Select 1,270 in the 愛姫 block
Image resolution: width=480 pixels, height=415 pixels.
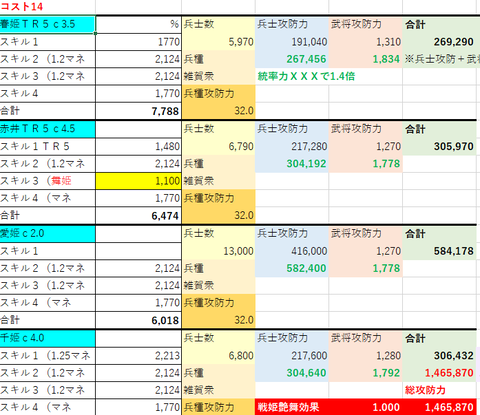tap(366, 251)
